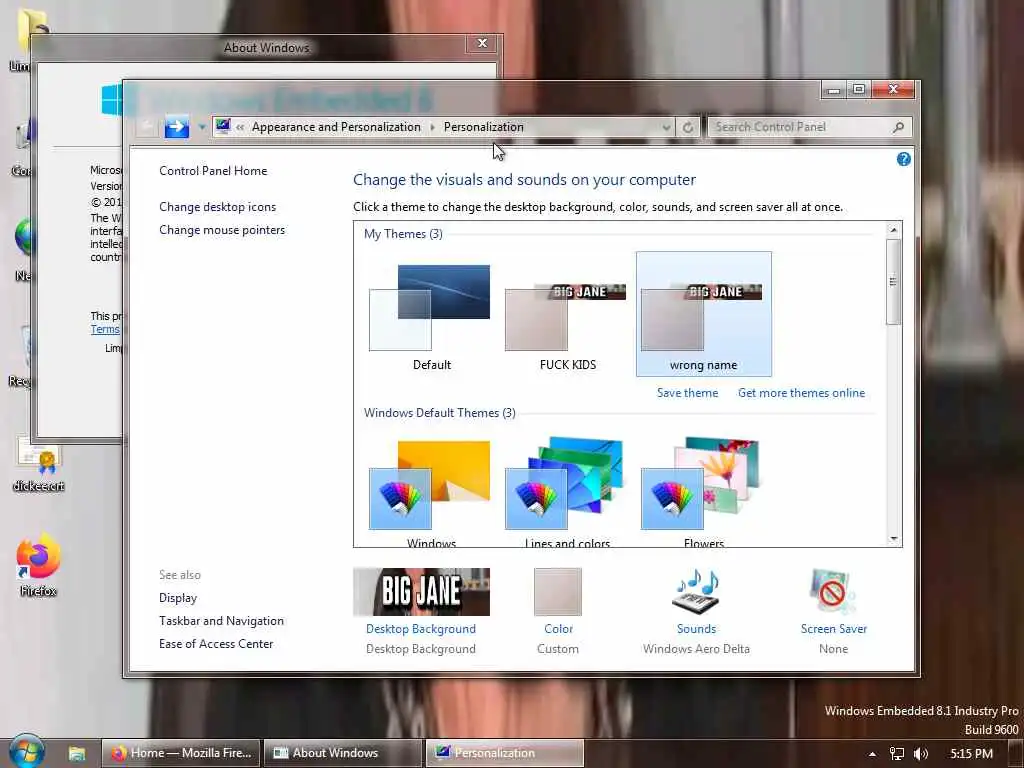Click the theme list scrollbar thumb
The image size is (1024, 768).
[893, 281]
